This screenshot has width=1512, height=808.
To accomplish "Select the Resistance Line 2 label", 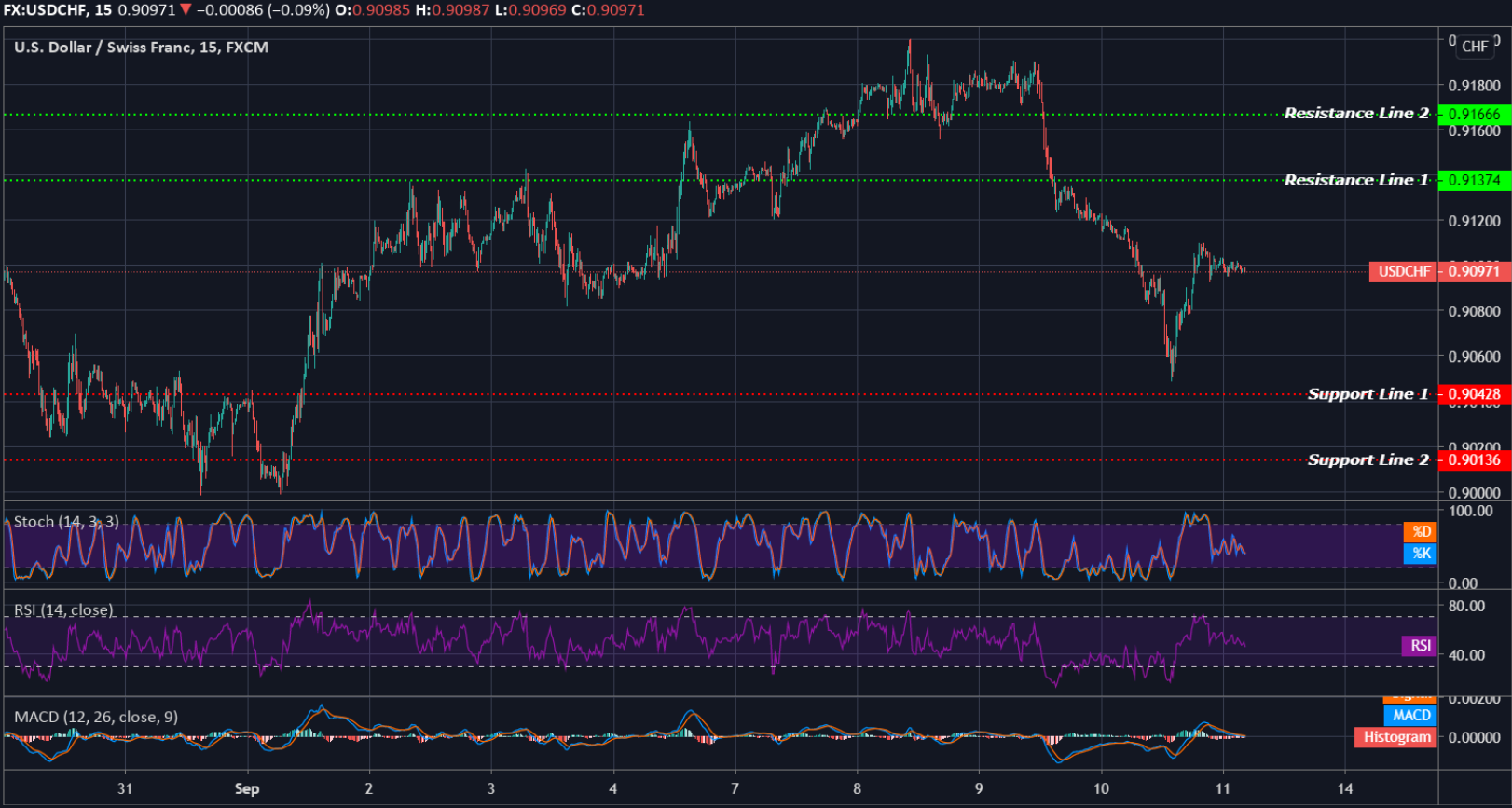I will pos(1356,114).
